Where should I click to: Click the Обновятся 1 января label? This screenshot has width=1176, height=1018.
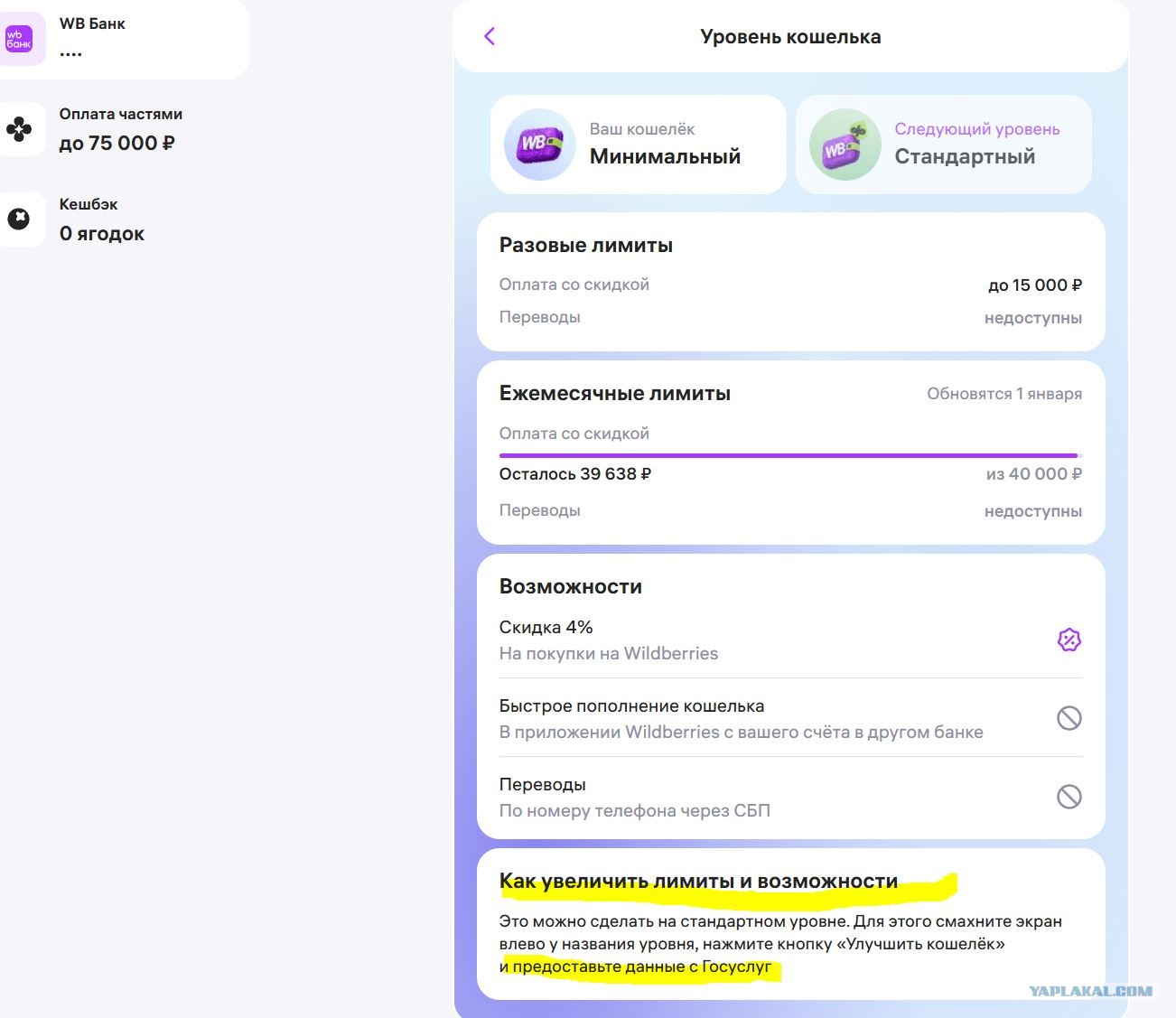pos(1004,394)
